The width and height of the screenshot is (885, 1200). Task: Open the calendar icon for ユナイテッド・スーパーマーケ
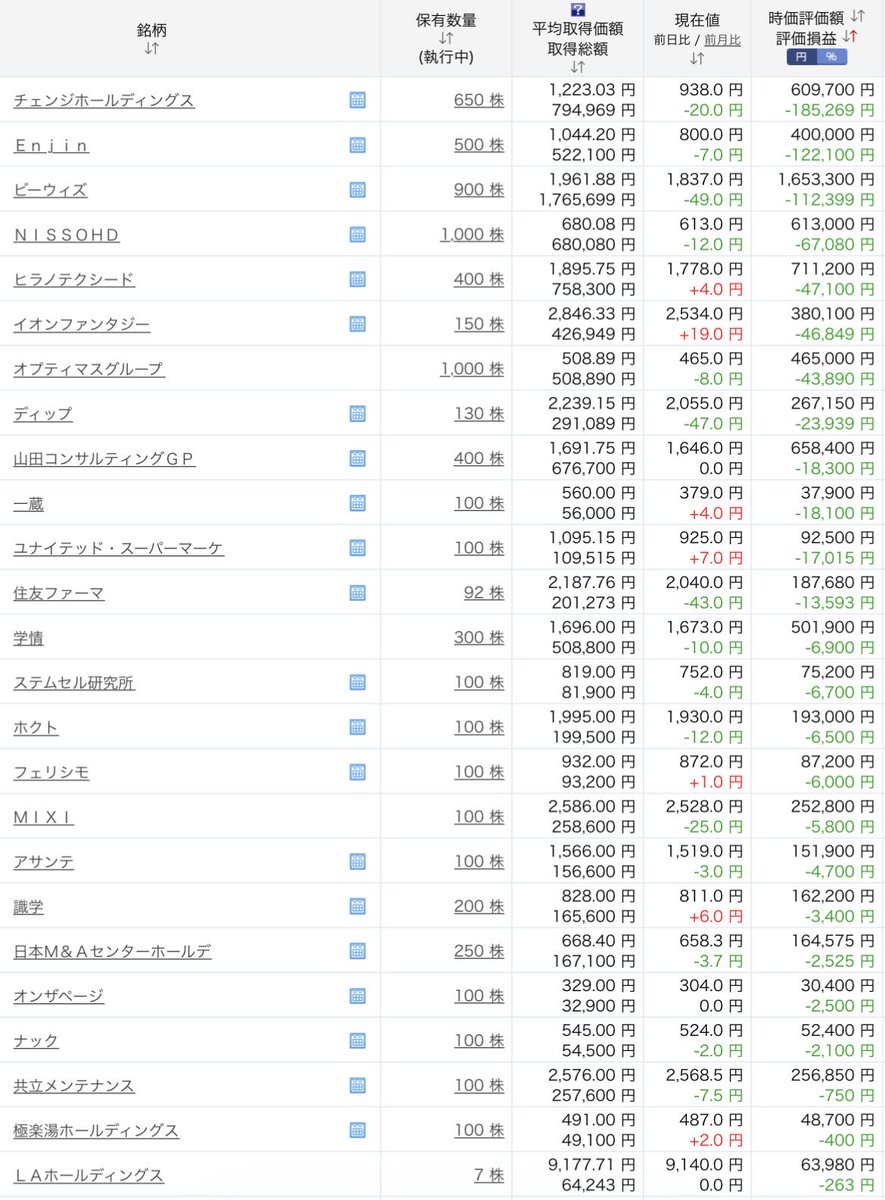pyautogui.click(x=357, y=548)
